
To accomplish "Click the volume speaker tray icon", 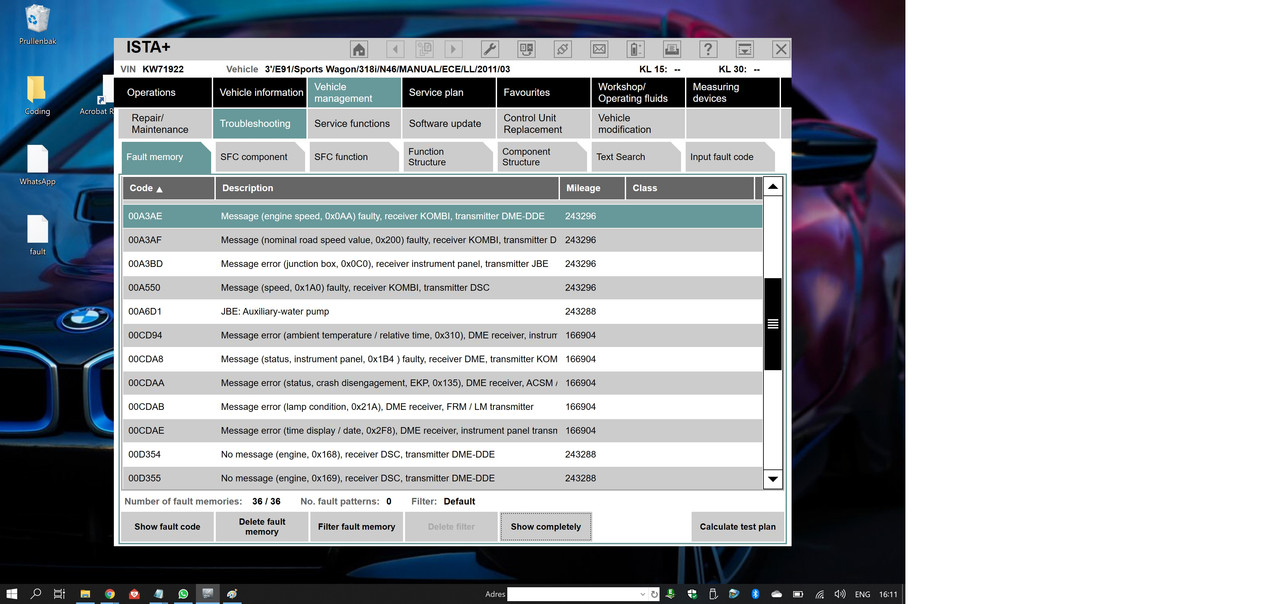I will tap(840, 594).
